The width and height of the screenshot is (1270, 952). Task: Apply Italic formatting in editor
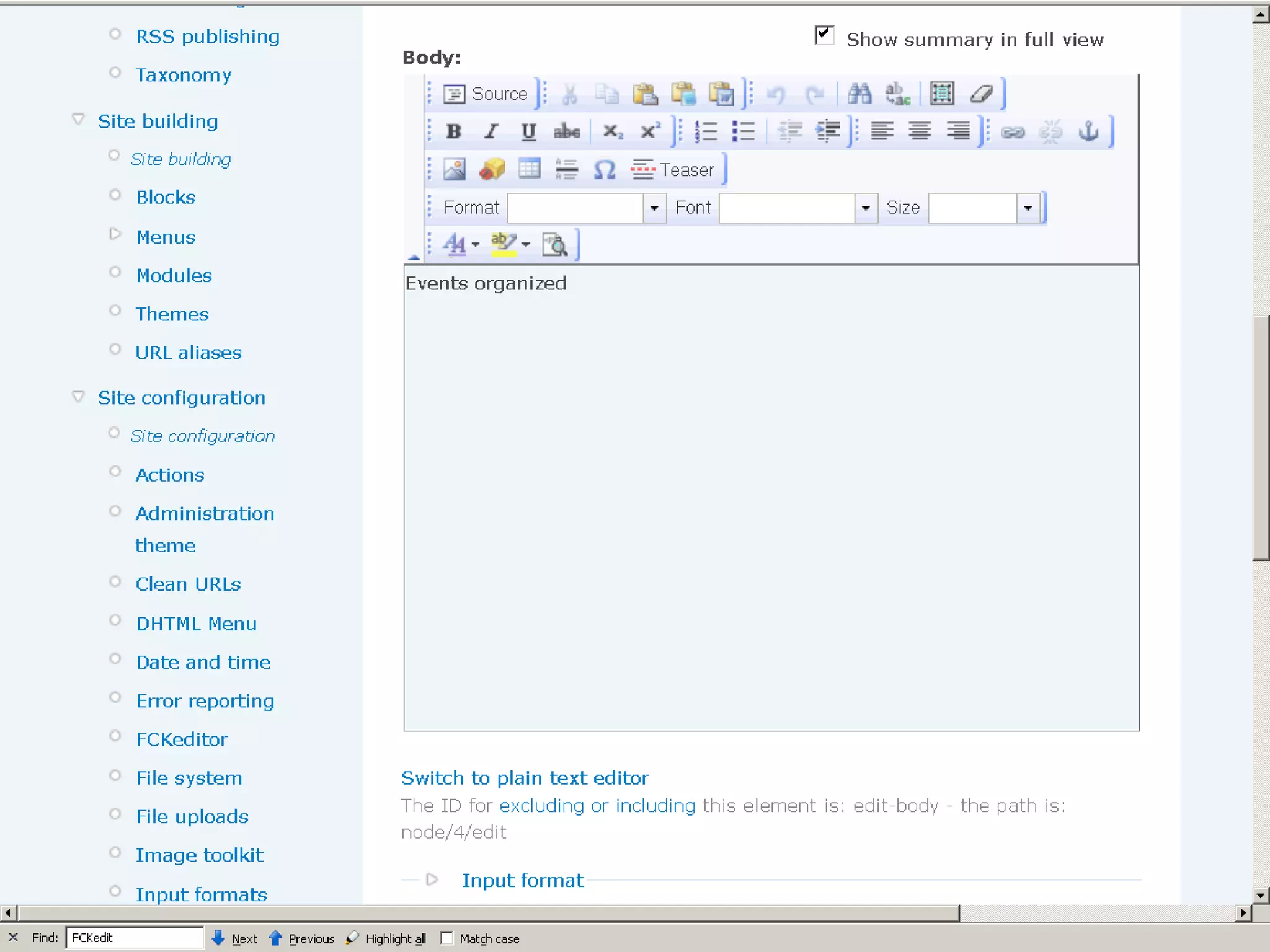(491, 131)
